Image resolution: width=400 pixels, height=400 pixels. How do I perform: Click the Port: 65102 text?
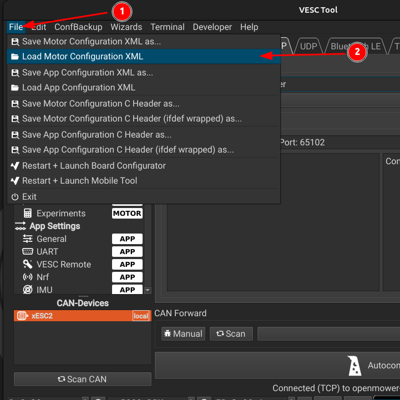tap(302, 143)
